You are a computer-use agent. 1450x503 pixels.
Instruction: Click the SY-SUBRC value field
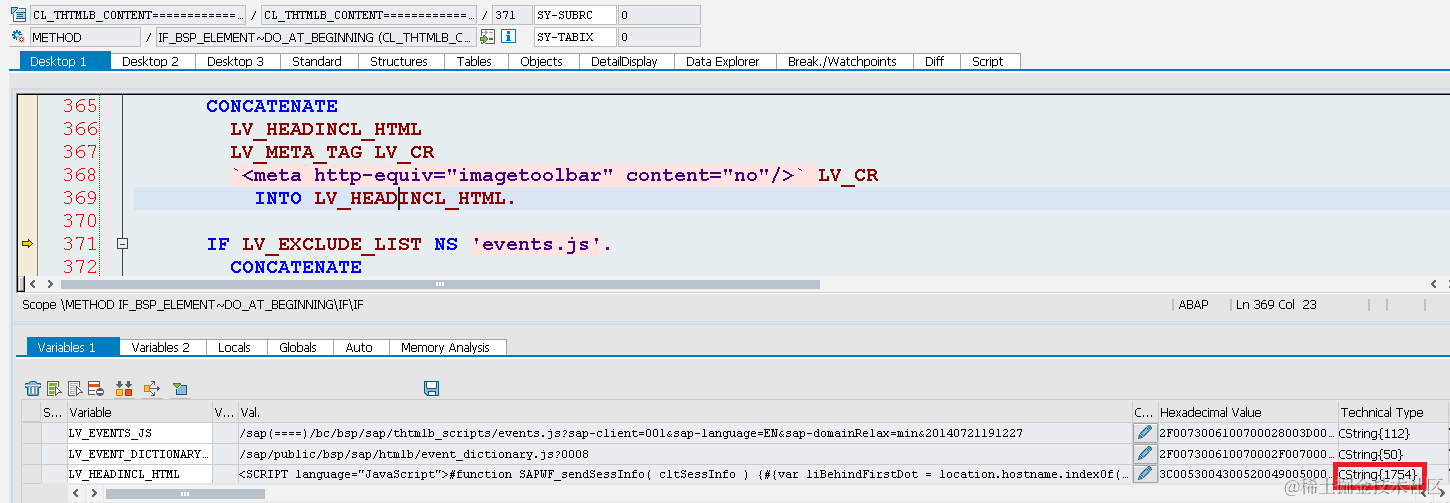click(x=658, y=15)
